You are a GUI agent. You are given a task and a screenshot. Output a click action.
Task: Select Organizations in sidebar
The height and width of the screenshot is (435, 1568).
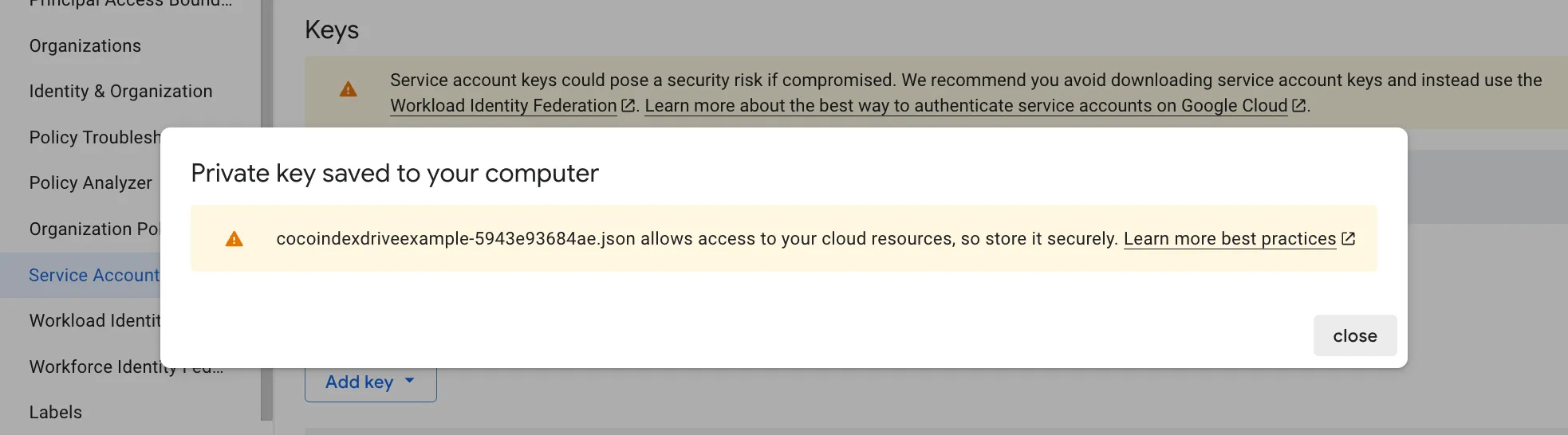[x=85, y=46]
